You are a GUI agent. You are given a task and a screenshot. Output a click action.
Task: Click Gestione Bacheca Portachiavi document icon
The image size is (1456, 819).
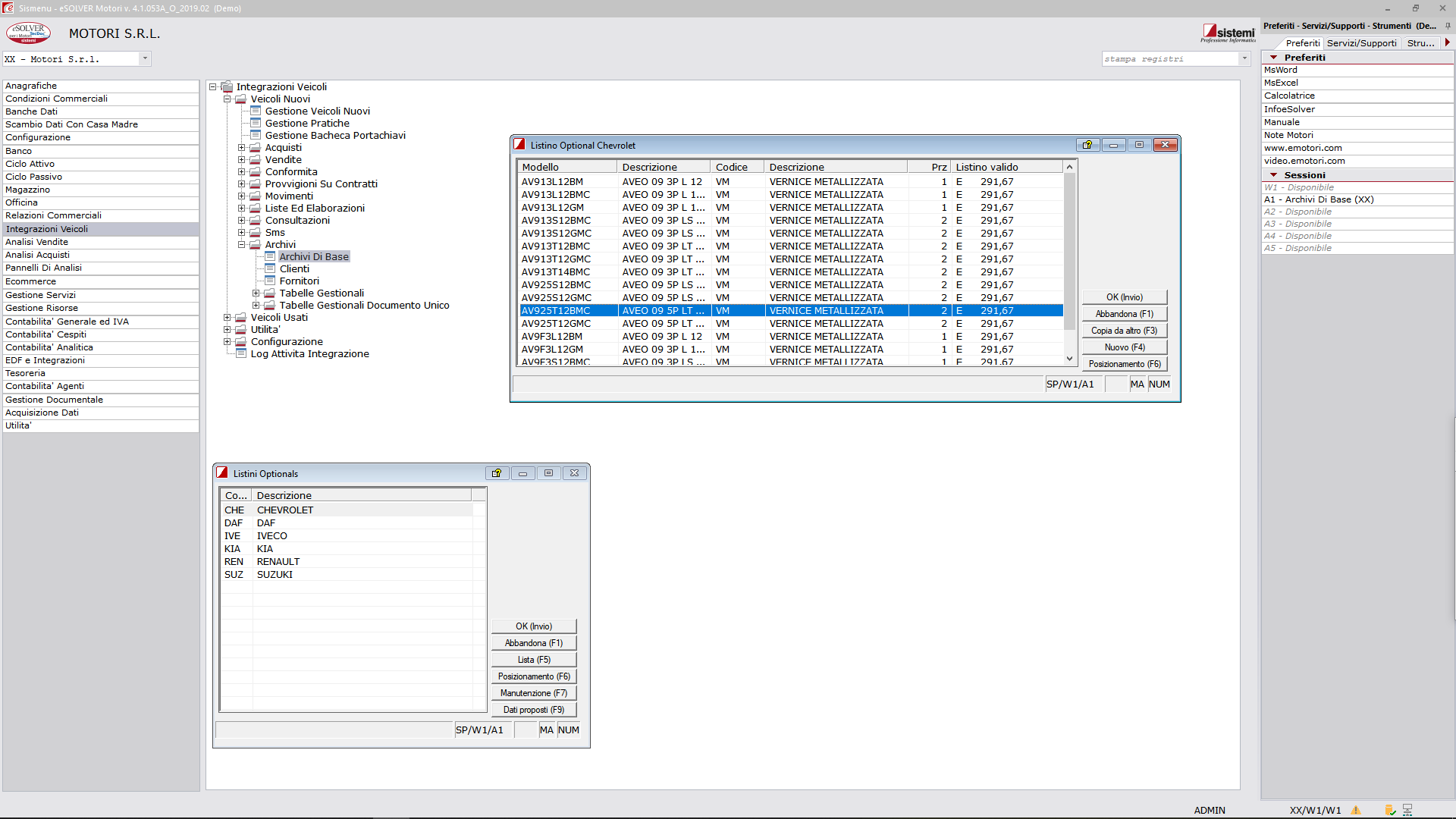click(x=256, y=135)
